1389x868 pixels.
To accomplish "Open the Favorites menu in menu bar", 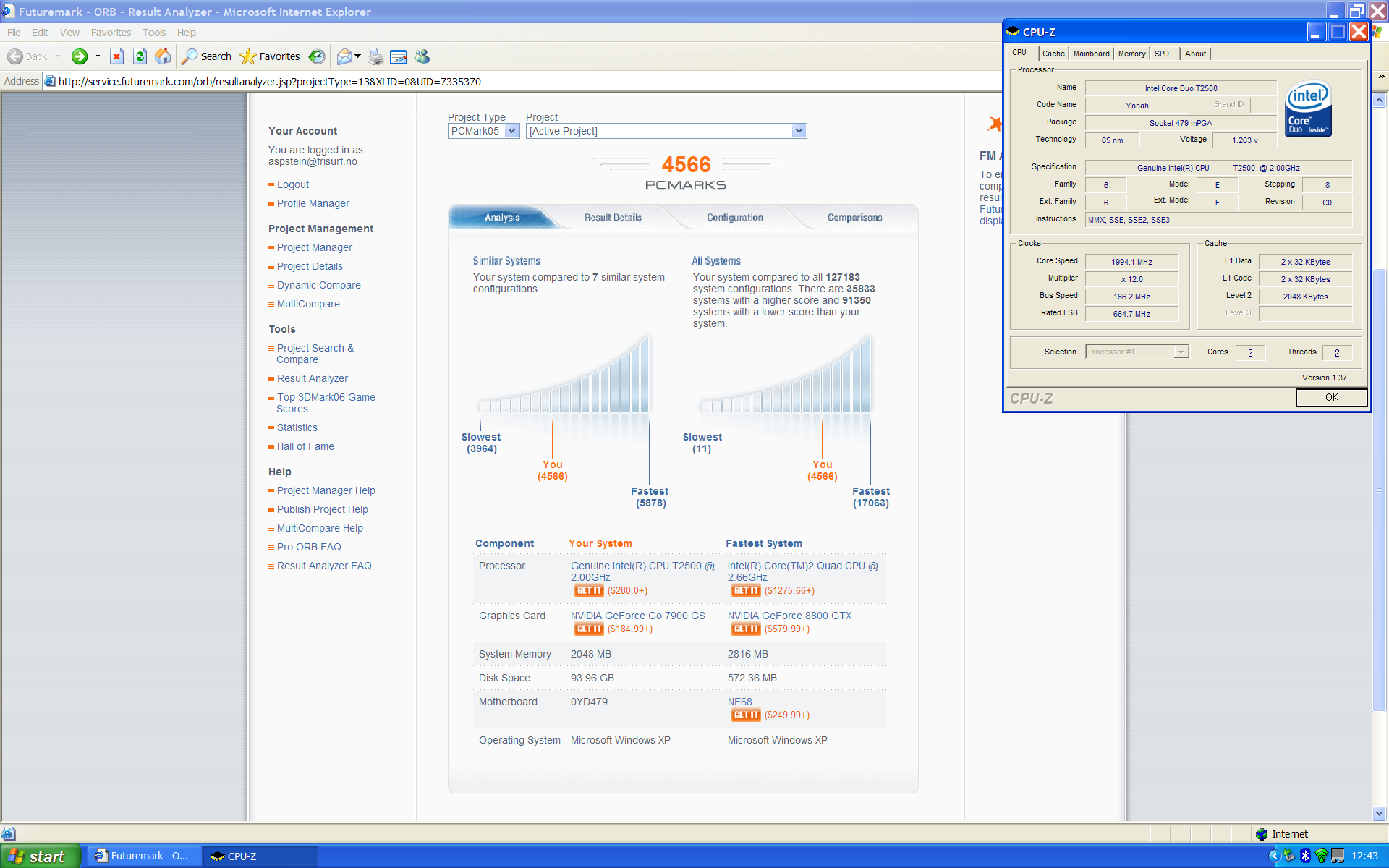I will (x=111, y=33).
